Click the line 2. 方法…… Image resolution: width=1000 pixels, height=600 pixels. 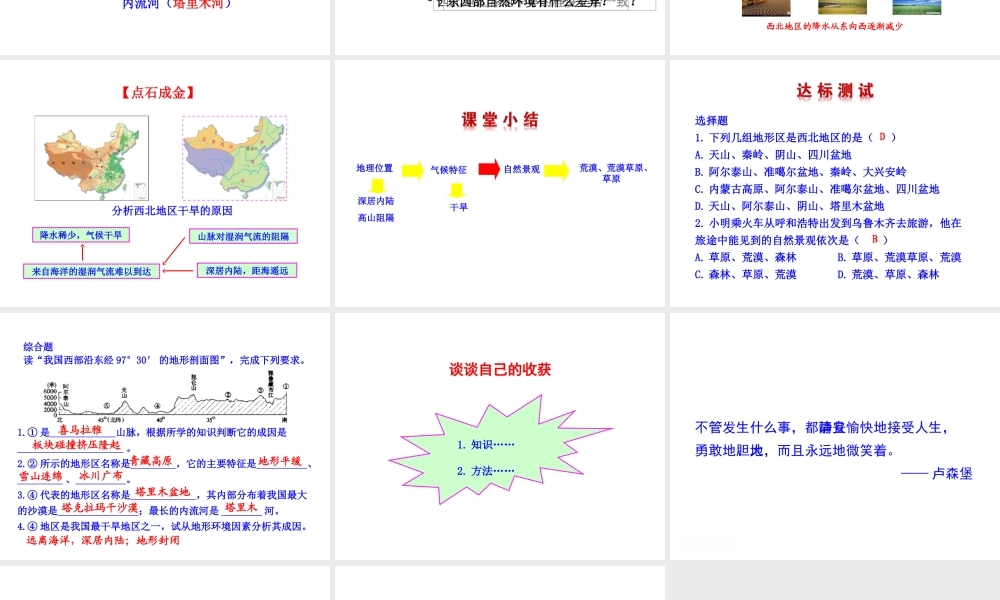(x=485, y=471)
